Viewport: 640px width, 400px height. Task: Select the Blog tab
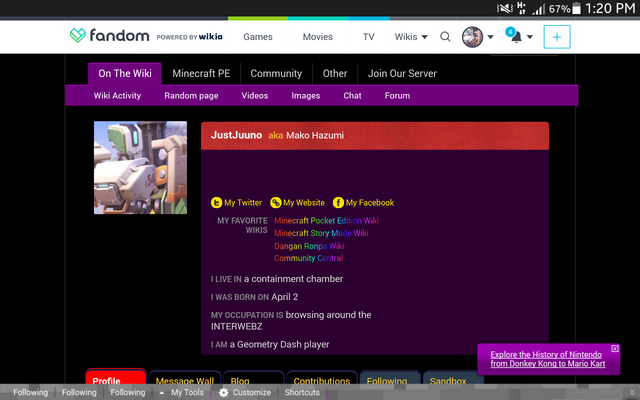(253, 378)
